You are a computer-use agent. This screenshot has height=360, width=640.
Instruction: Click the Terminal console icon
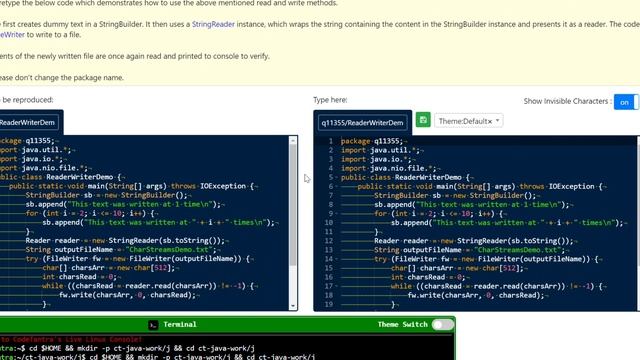153,325
